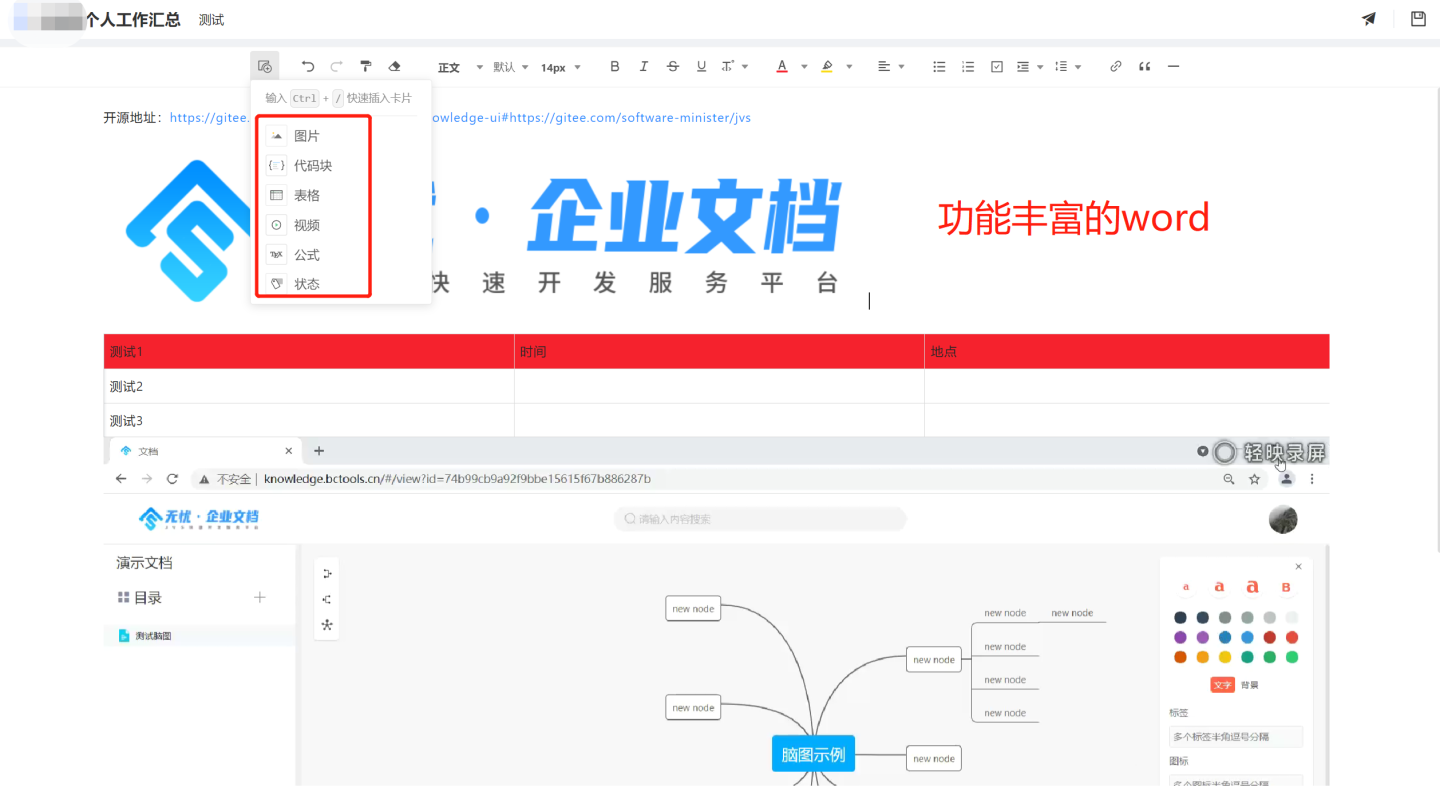Toggle underline formatting

pyautogui.click(x=701, y=67)
